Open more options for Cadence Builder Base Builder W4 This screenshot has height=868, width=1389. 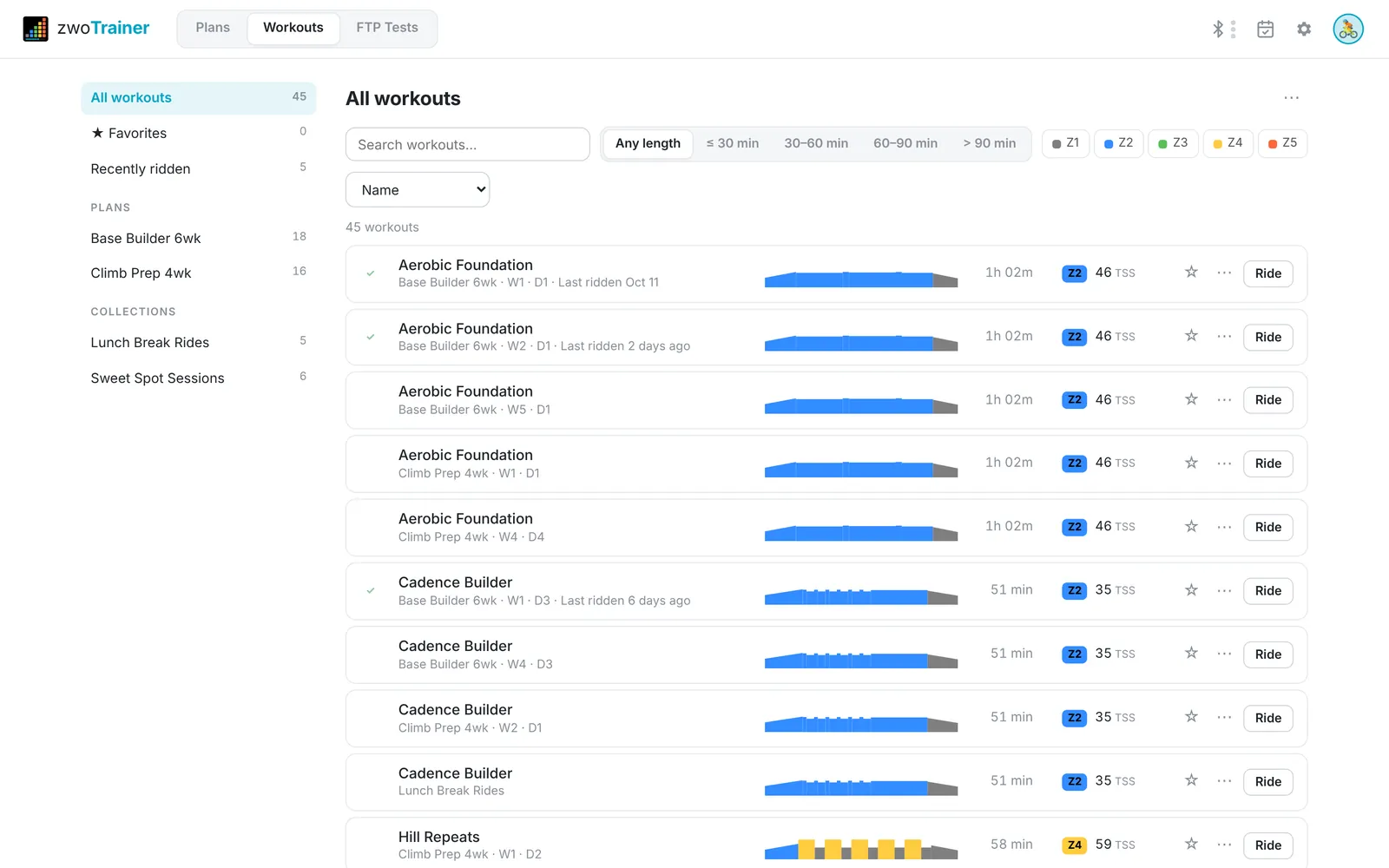(1224, 654)
